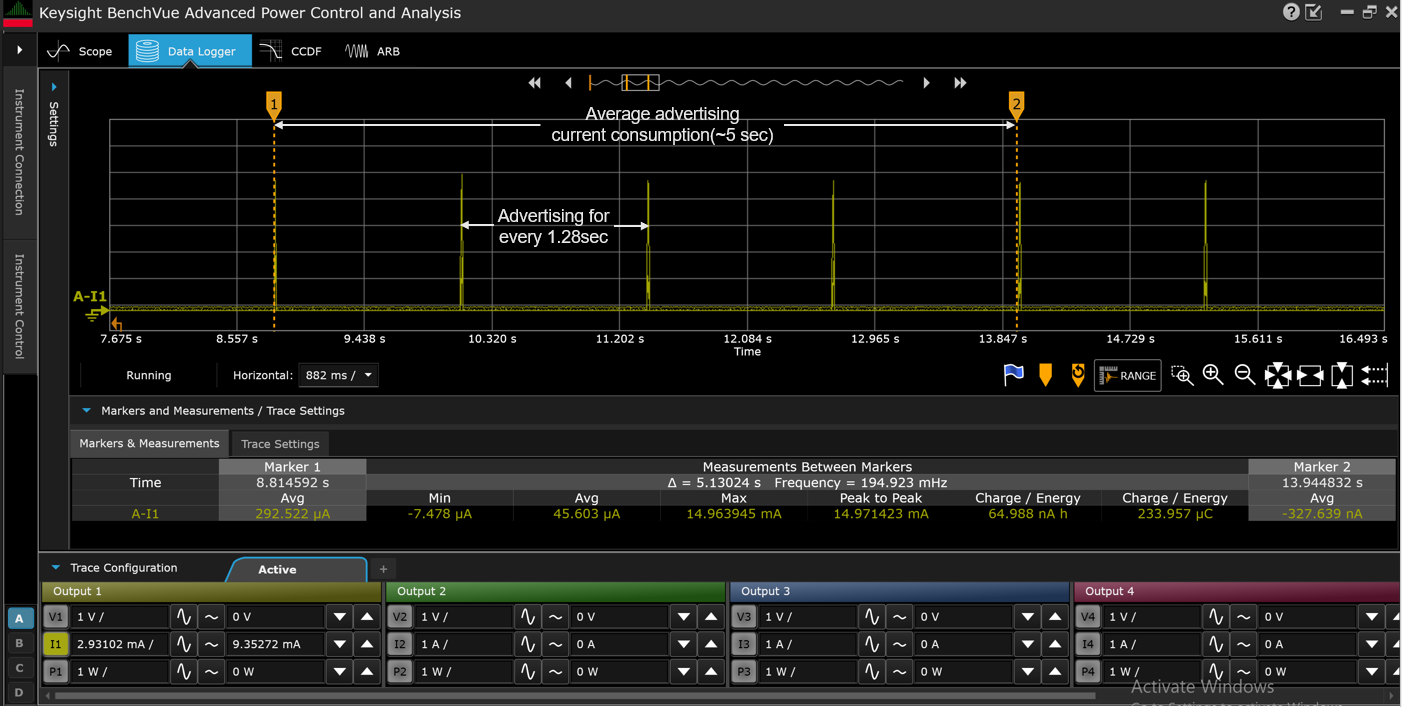Jump to beginning with rewind arrows

click(535, 83)
